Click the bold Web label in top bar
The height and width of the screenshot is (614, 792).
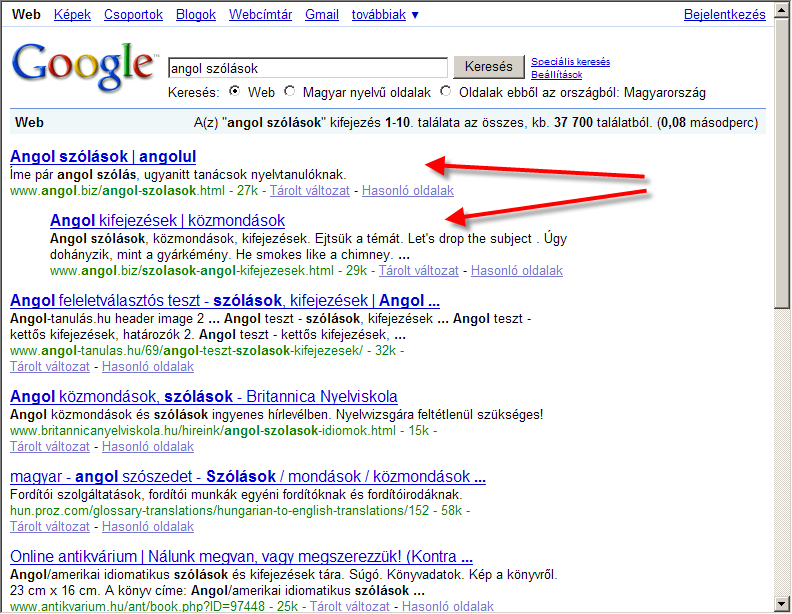pos(26,15)
